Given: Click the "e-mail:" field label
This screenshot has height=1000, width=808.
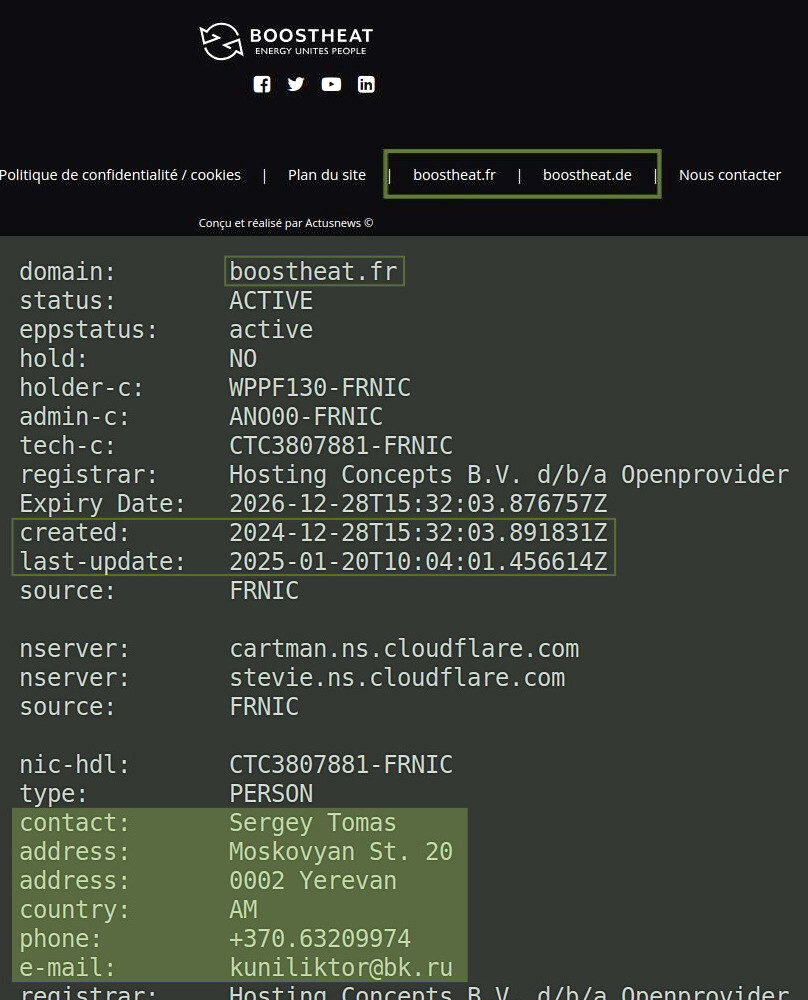Looking at the screenshot, I should pos(68,968).
